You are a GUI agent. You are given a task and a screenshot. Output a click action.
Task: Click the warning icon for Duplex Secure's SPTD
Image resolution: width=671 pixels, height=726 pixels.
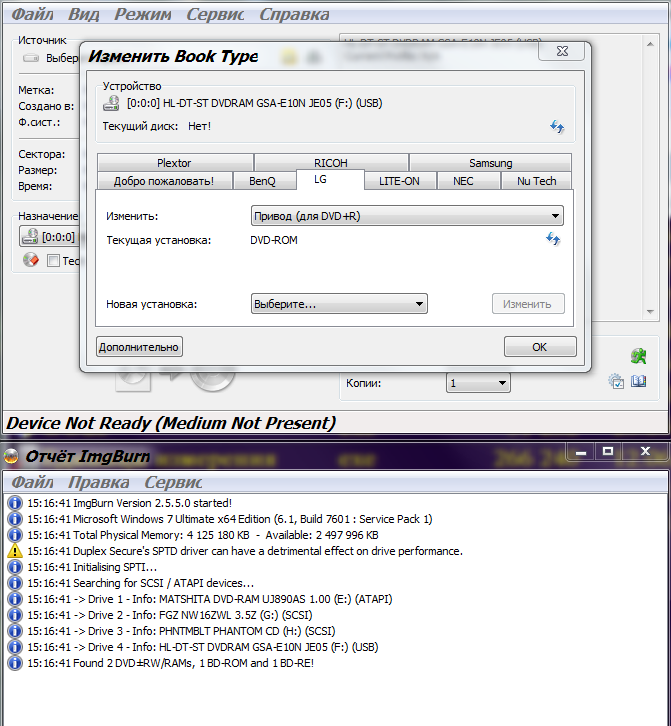15,551
